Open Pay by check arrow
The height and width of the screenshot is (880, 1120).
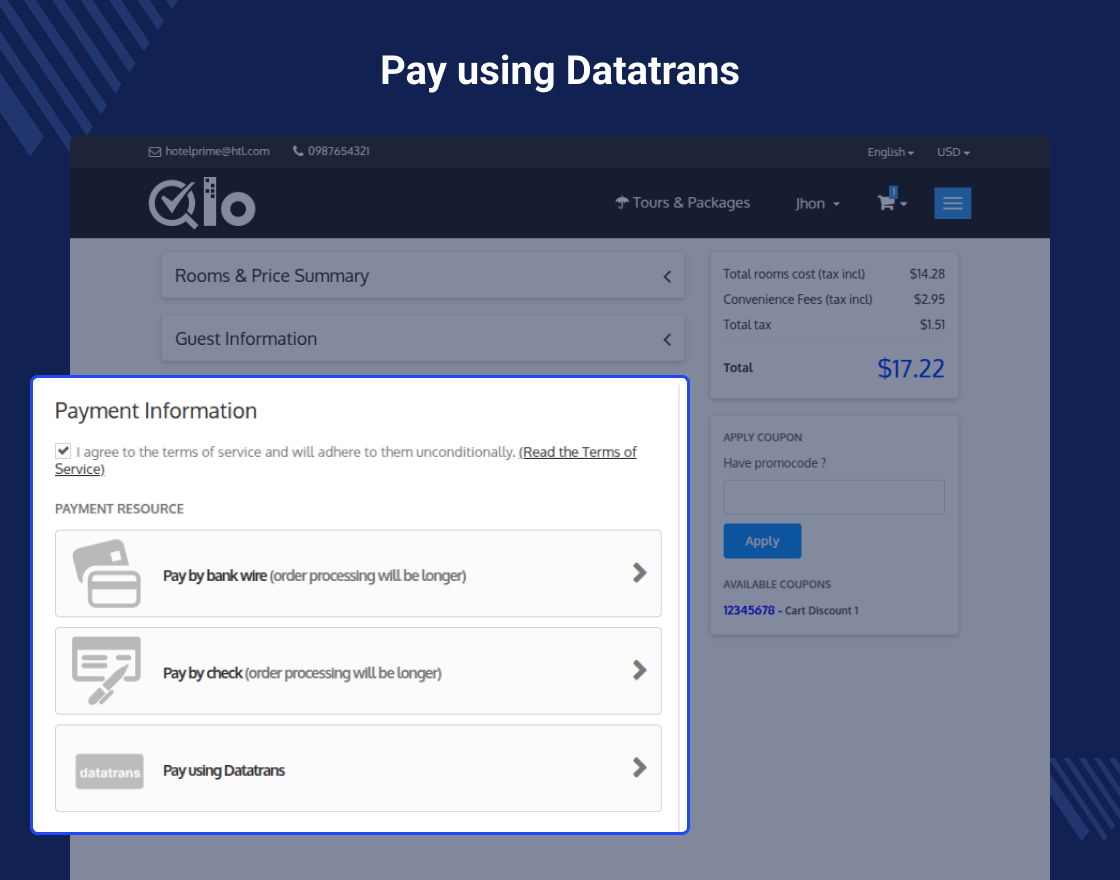click(x=639, y=670)
